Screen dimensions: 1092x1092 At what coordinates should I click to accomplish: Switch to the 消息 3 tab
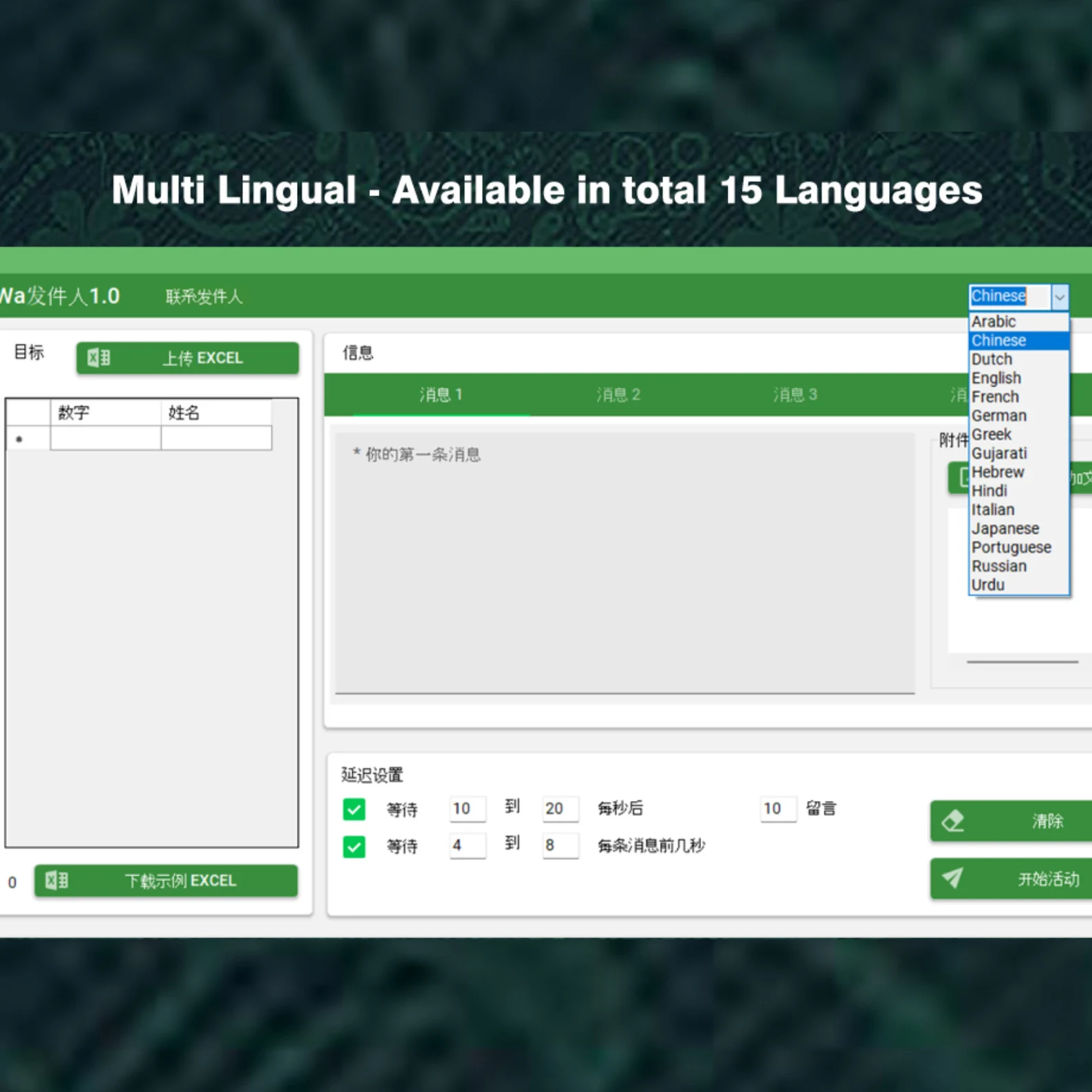tap(796, 395)
